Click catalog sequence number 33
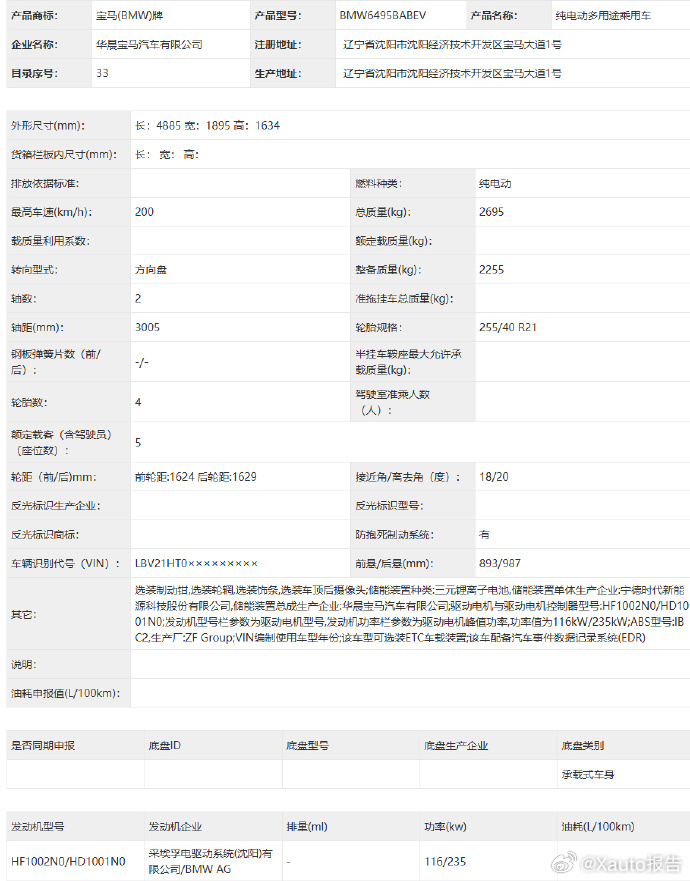 click(x=102, y=73)
